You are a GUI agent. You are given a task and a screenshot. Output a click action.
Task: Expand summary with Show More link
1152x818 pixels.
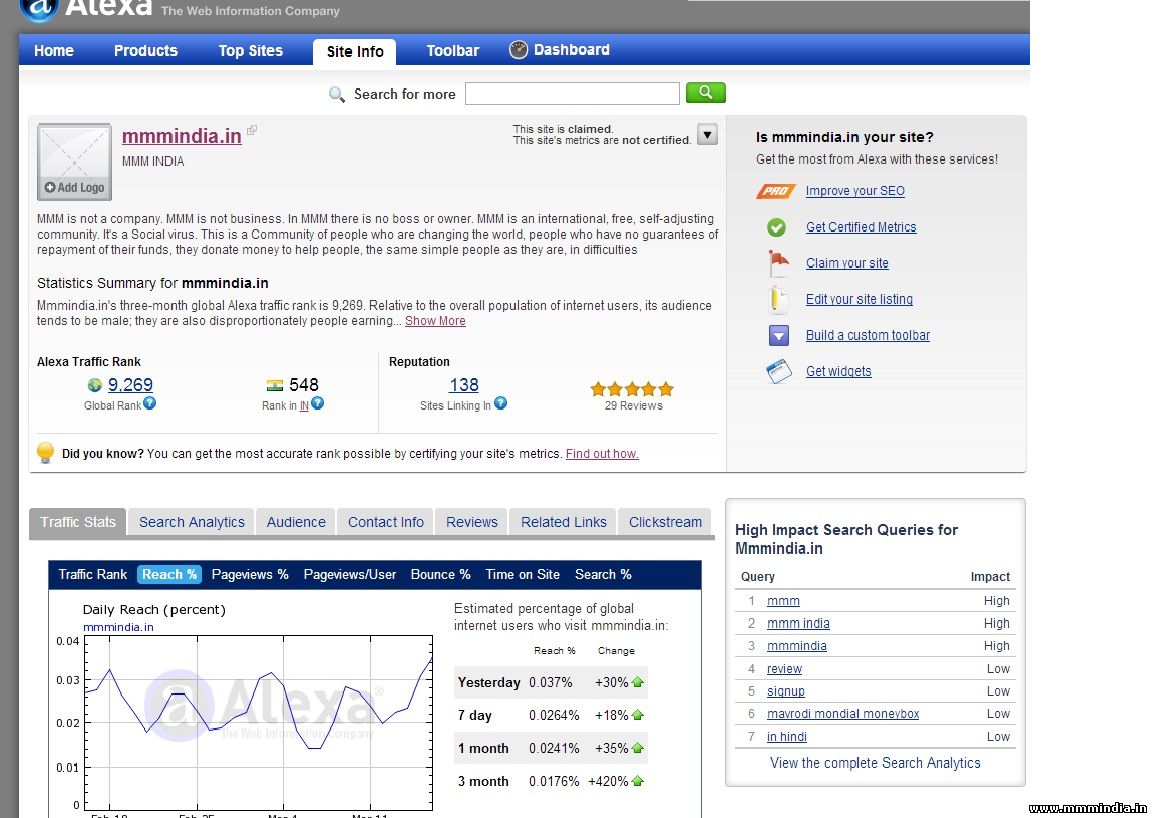click(435, 321)
